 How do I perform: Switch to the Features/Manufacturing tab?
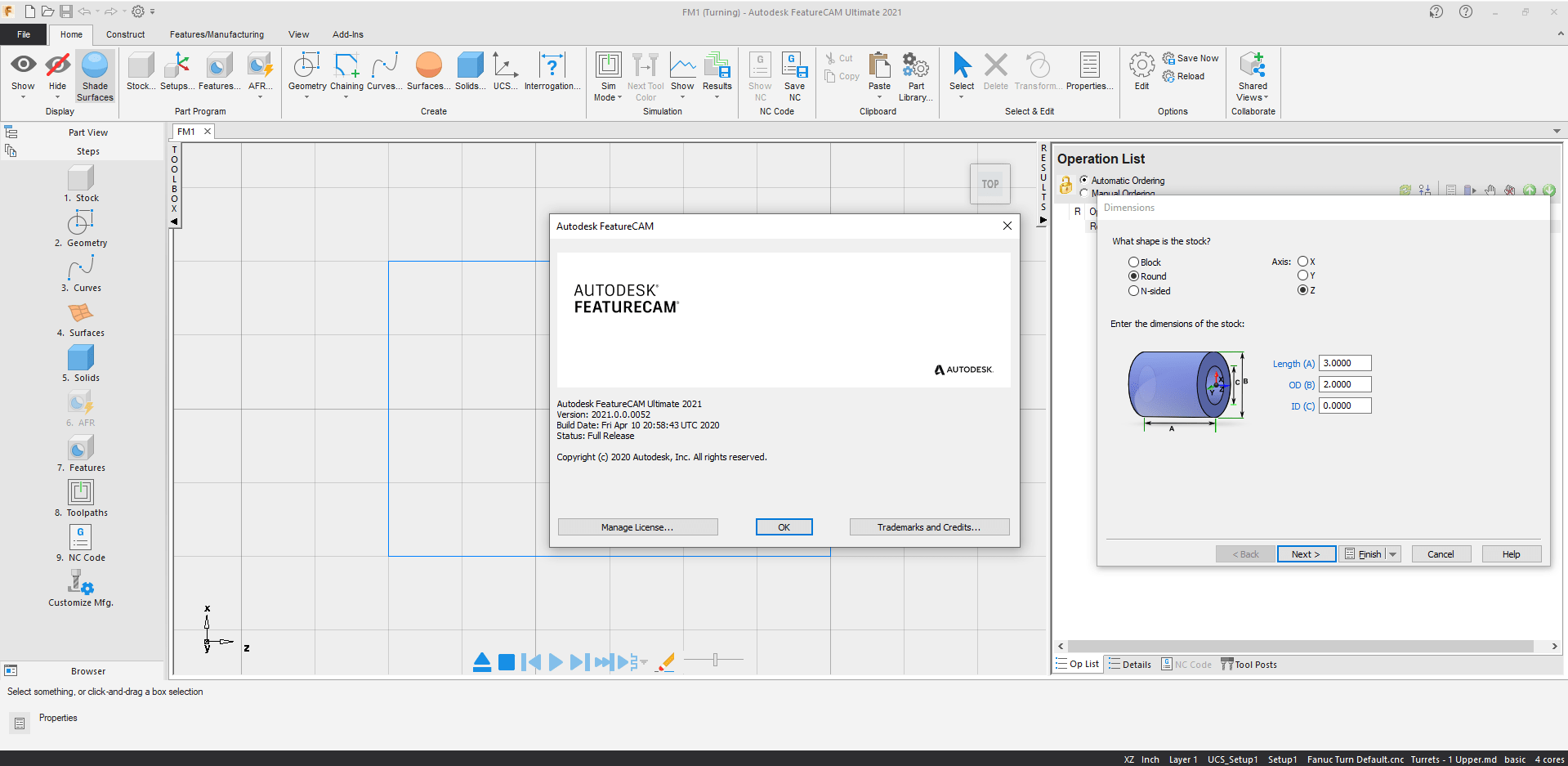[x=217, y=34]
